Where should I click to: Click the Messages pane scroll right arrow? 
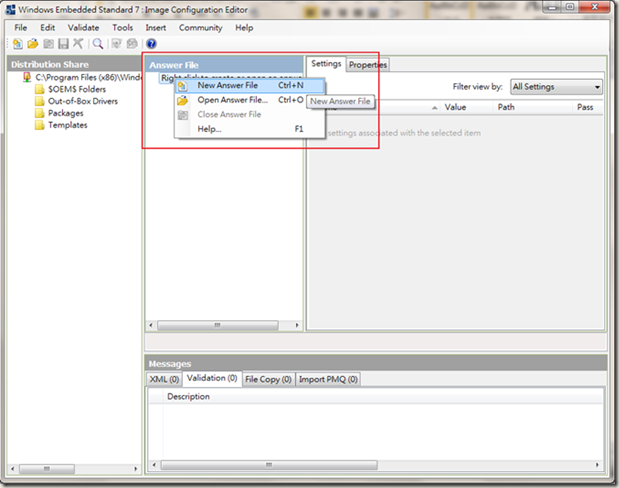(597, 465)
